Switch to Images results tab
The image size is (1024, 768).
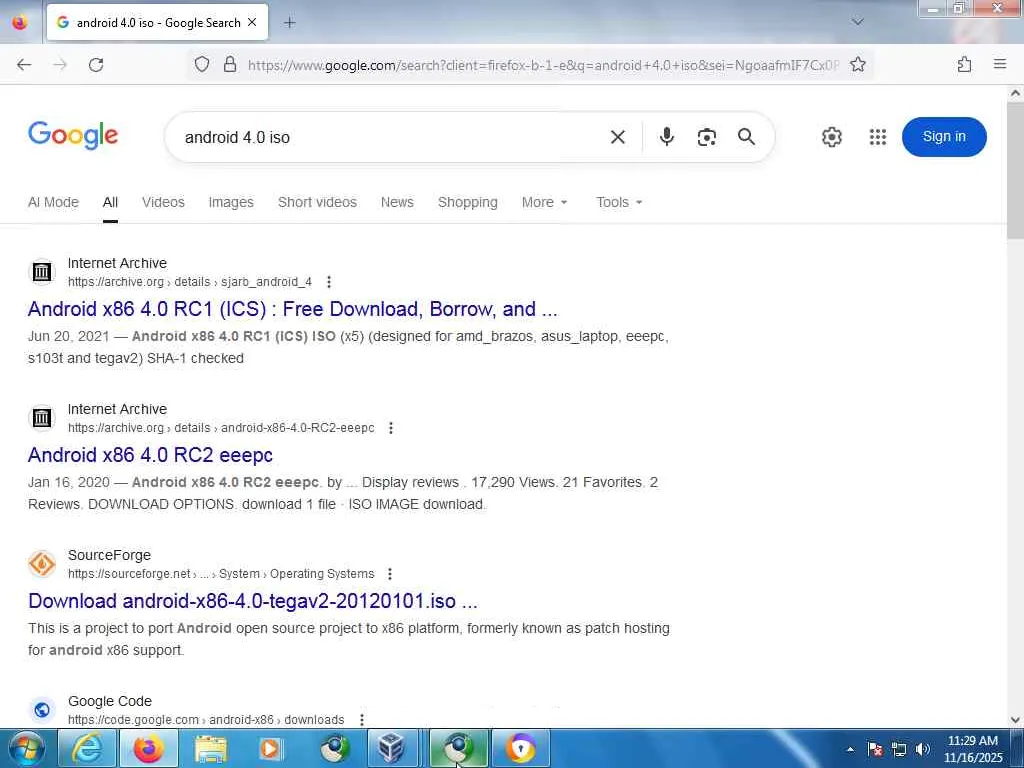pyautogui.click(x=231, y=202)
